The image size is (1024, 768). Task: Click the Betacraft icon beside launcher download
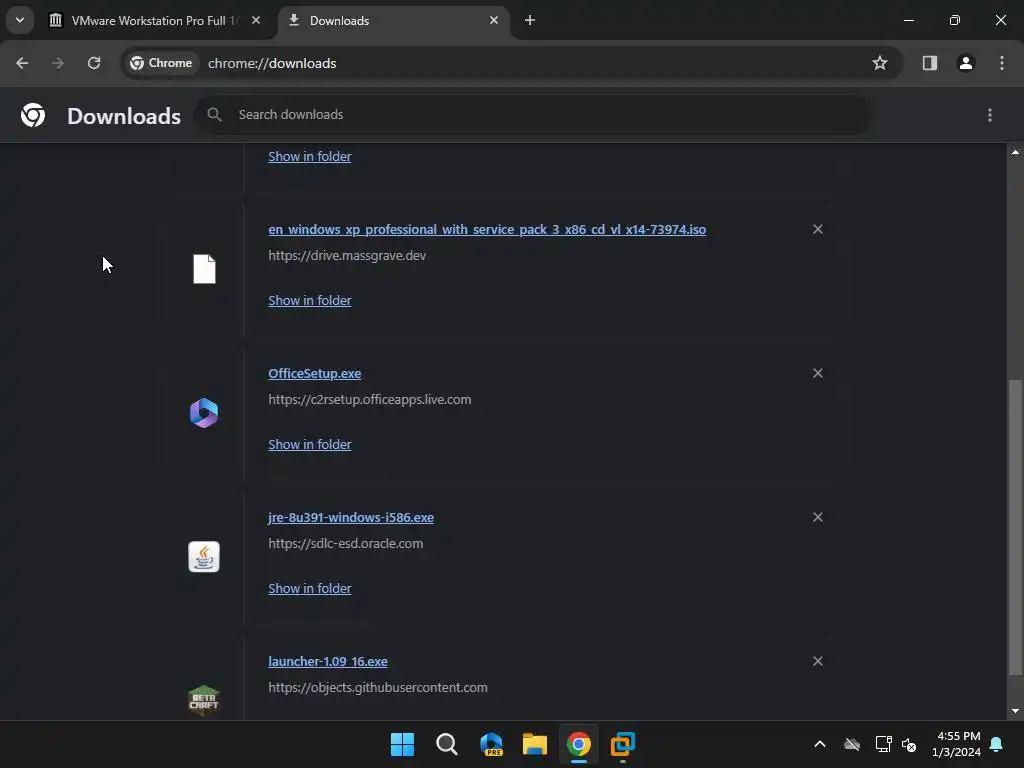(x=204, y=700)
